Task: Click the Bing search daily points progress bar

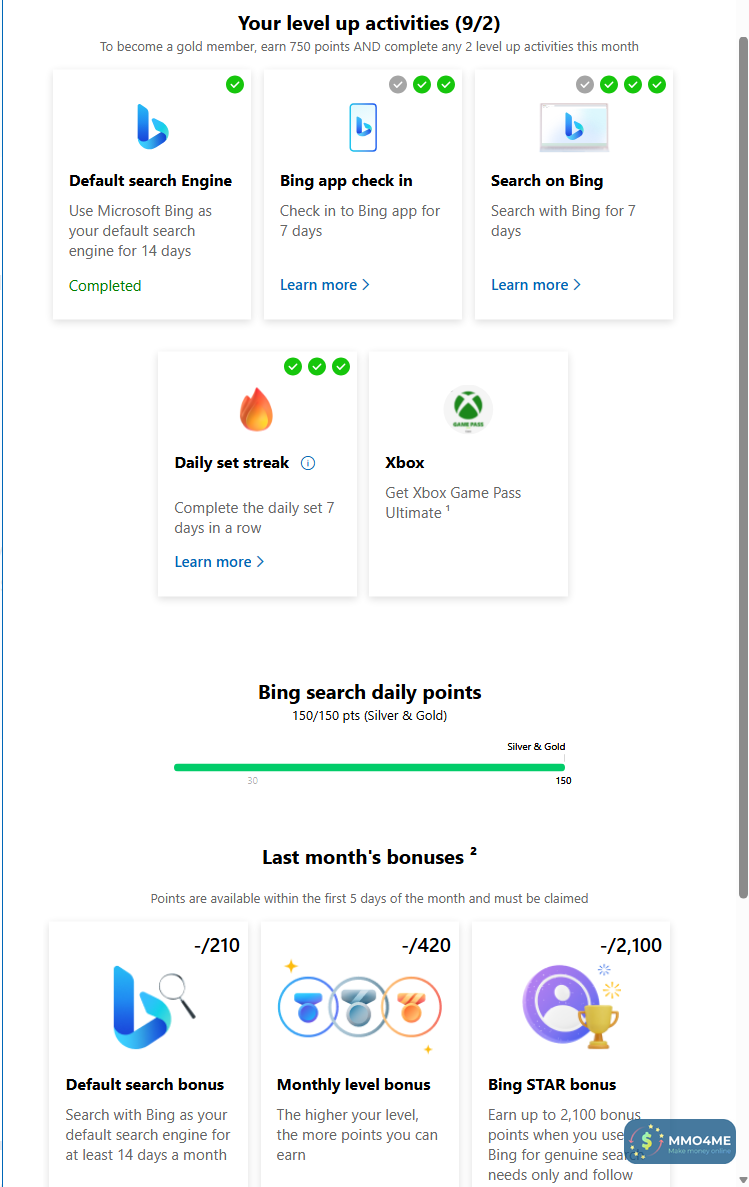Action: click(x=370, y=767)
